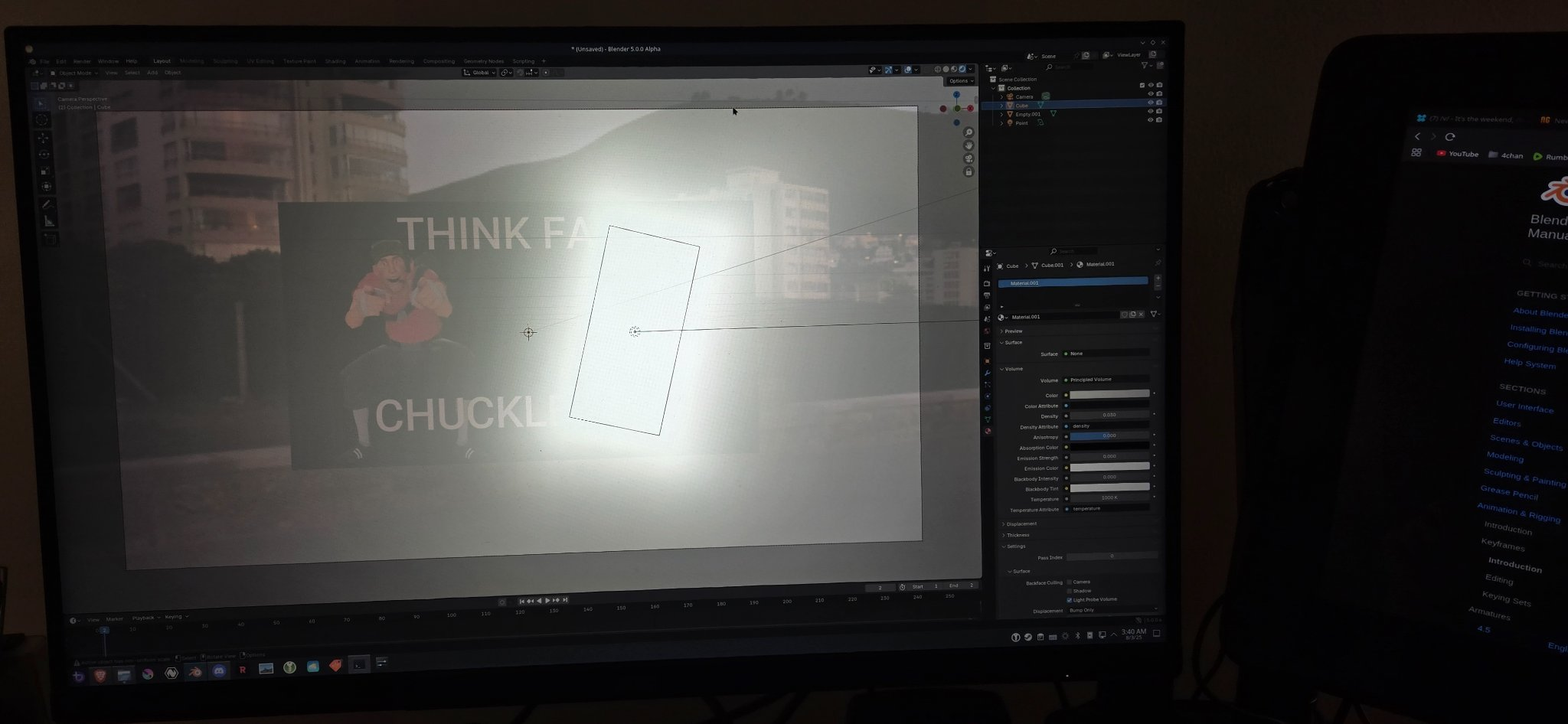1568x724 pixels.
Task: Enable Backface Culling Shadow checkbox
Action: pos(1070,591)
